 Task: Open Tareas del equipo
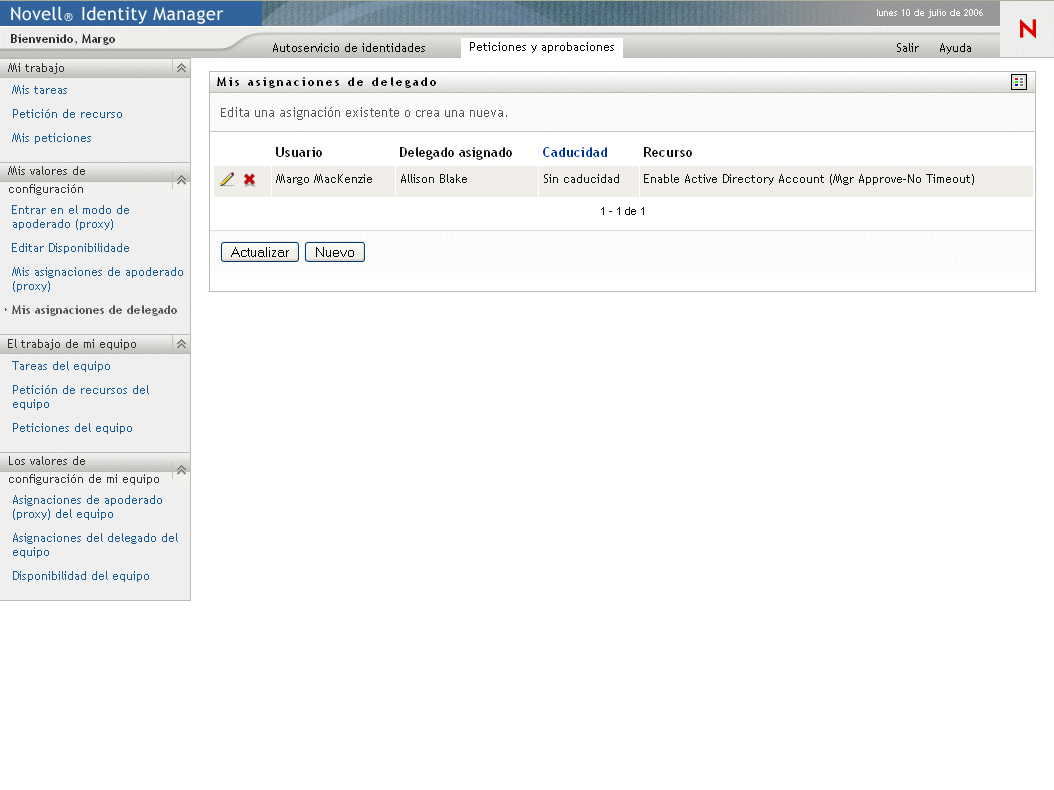point(61,366)
